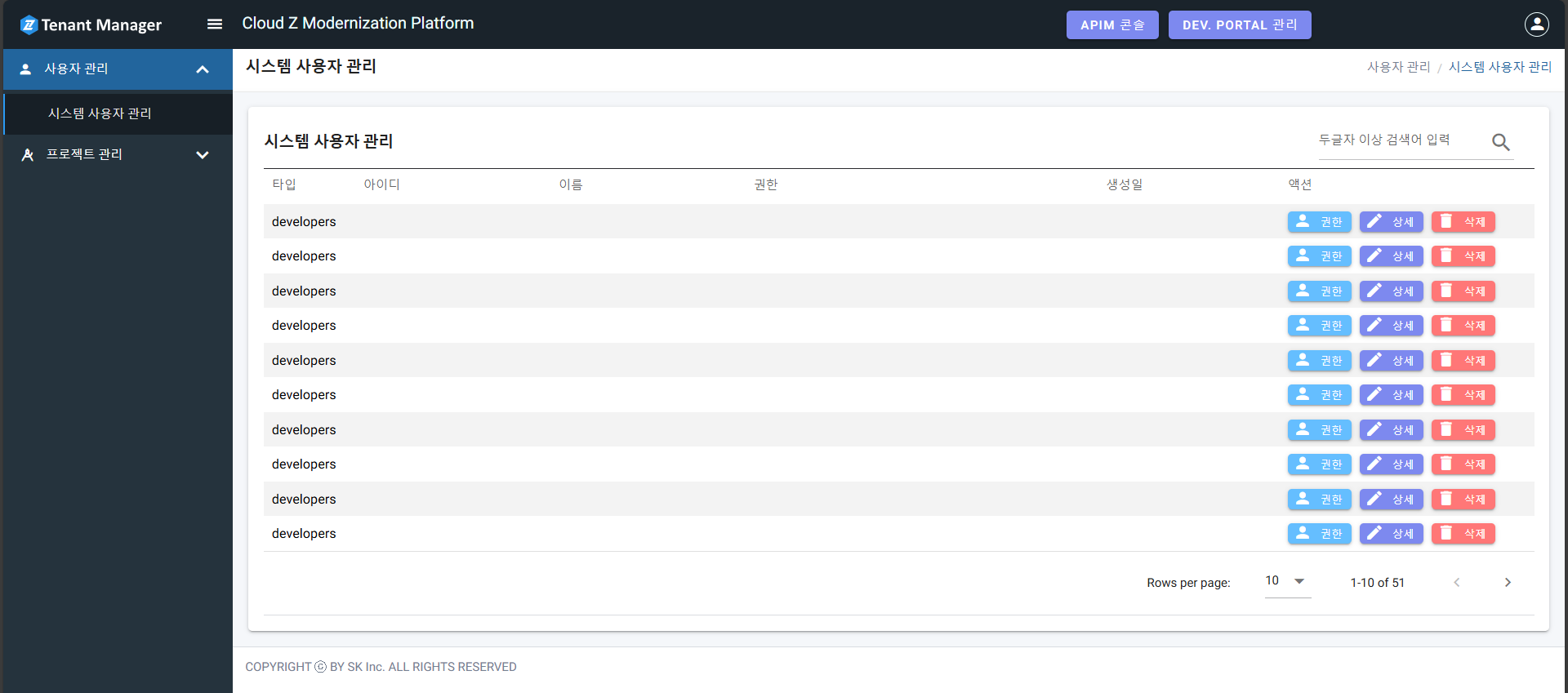The width and height of the screenshot is (1568, 693).
Task: Open the Rows per page dropdown
Action: point(1287,581)
